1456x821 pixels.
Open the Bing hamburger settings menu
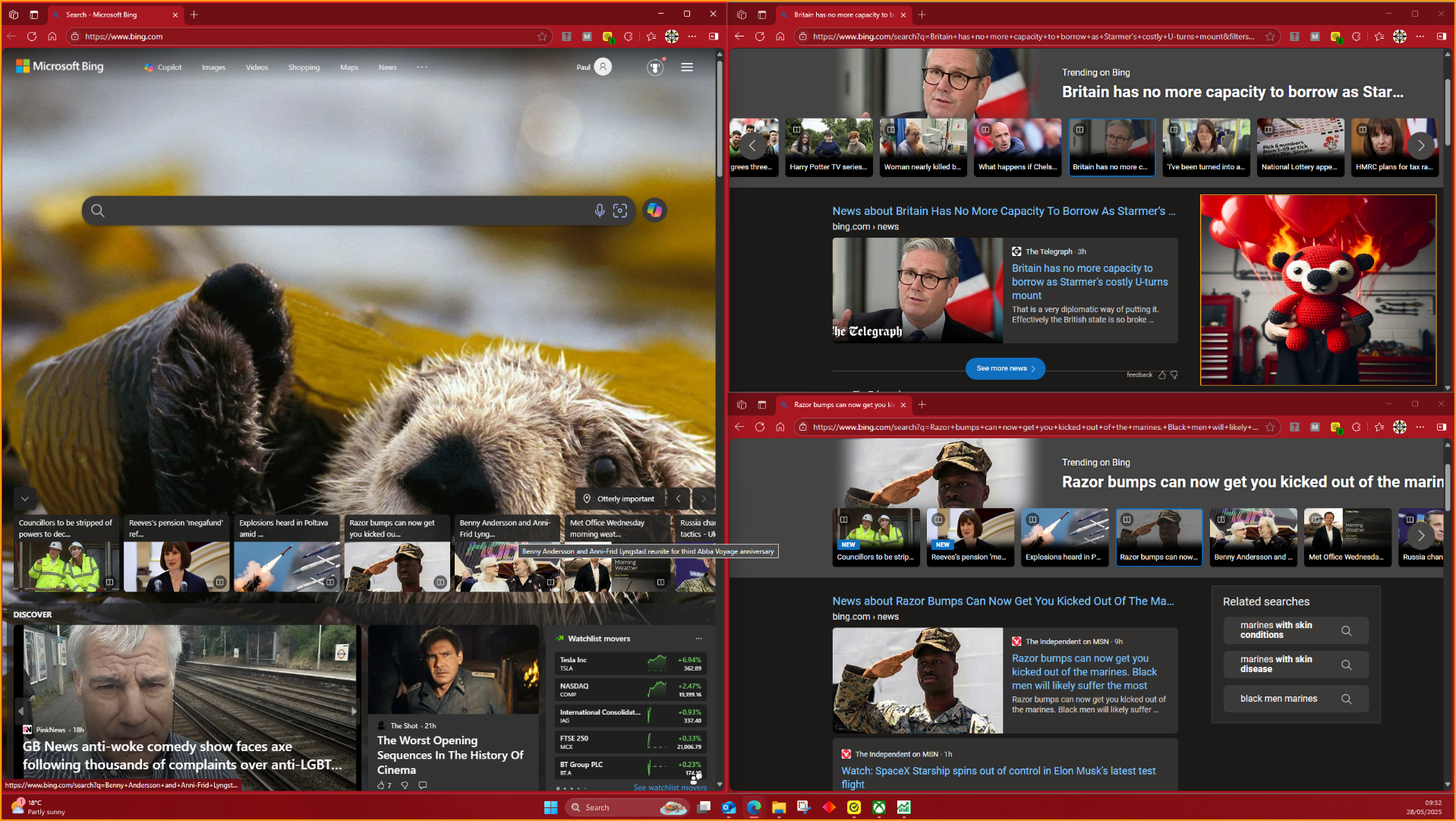pos(687,68)
